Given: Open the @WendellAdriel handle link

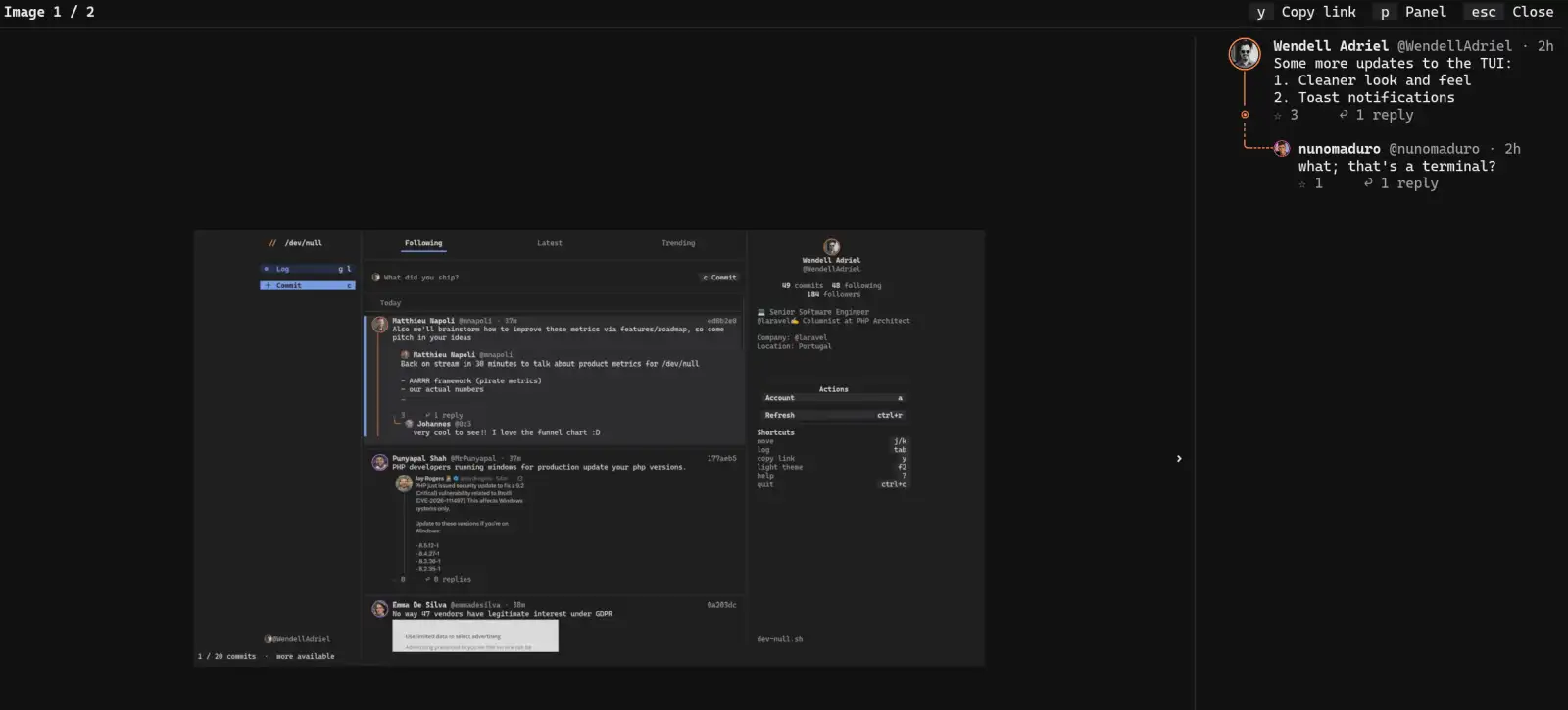Looking at the screenshot, I should pyautogui.click(x=1454, y=46).
